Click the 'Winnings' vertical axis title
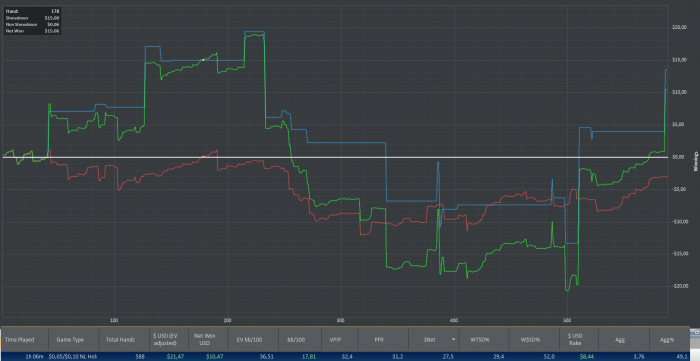This screenshot has width=700, height=361. click(x=695, y=161)
